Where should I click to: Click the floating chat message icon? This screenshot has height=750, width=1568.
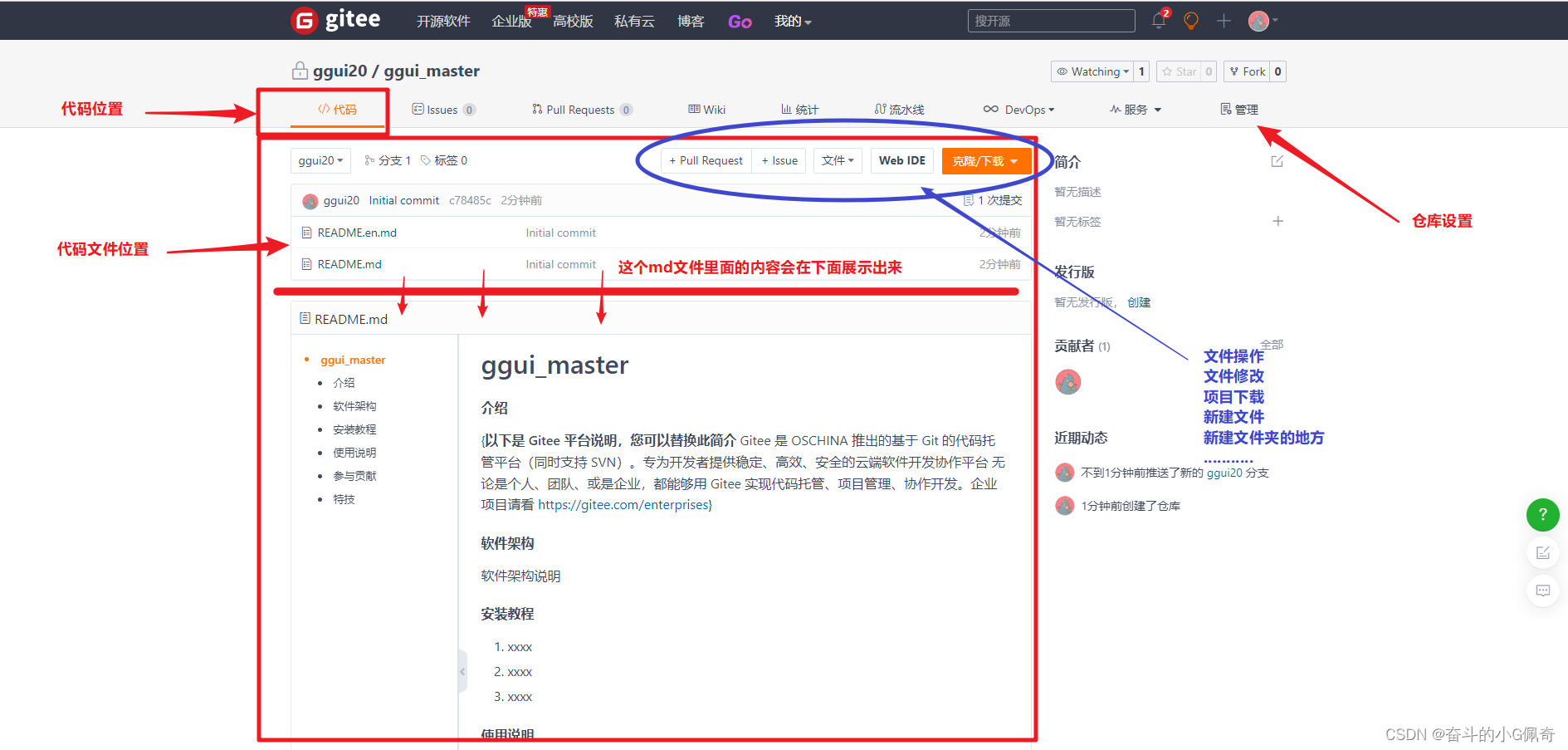(1543, 591)
